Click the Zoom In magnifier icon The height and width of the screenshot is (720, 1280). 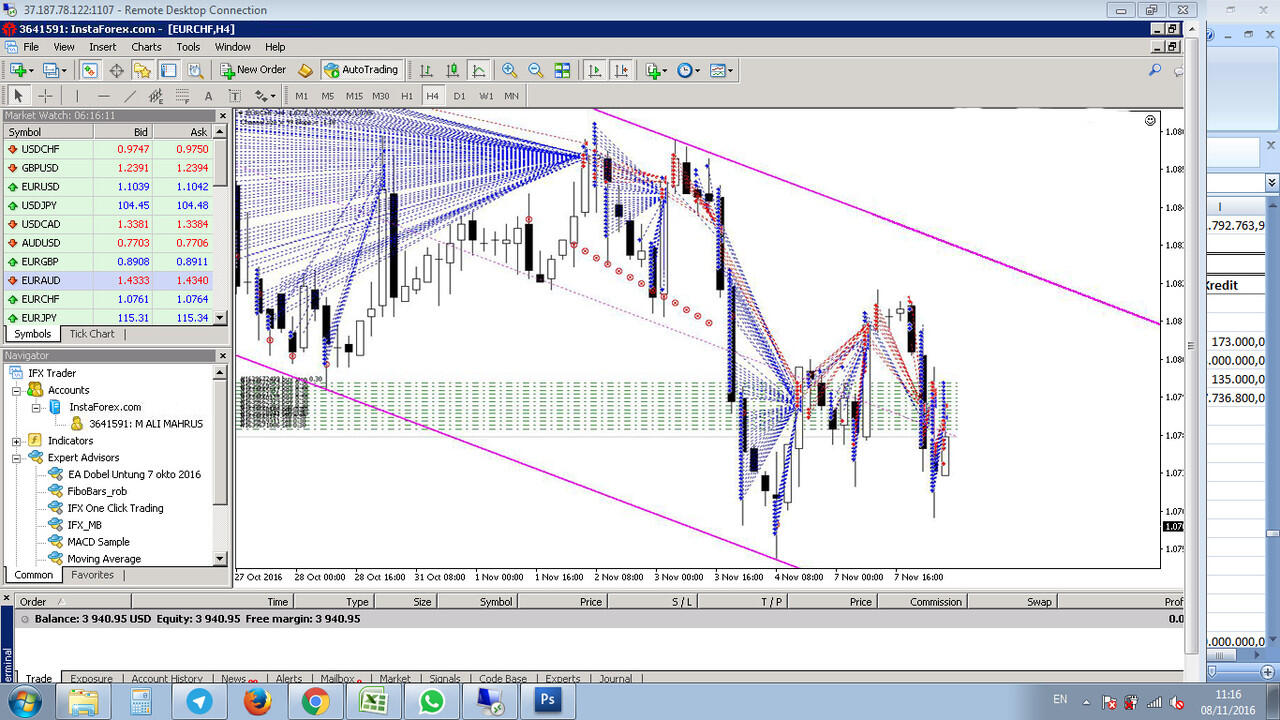click(x=510, y=70)
